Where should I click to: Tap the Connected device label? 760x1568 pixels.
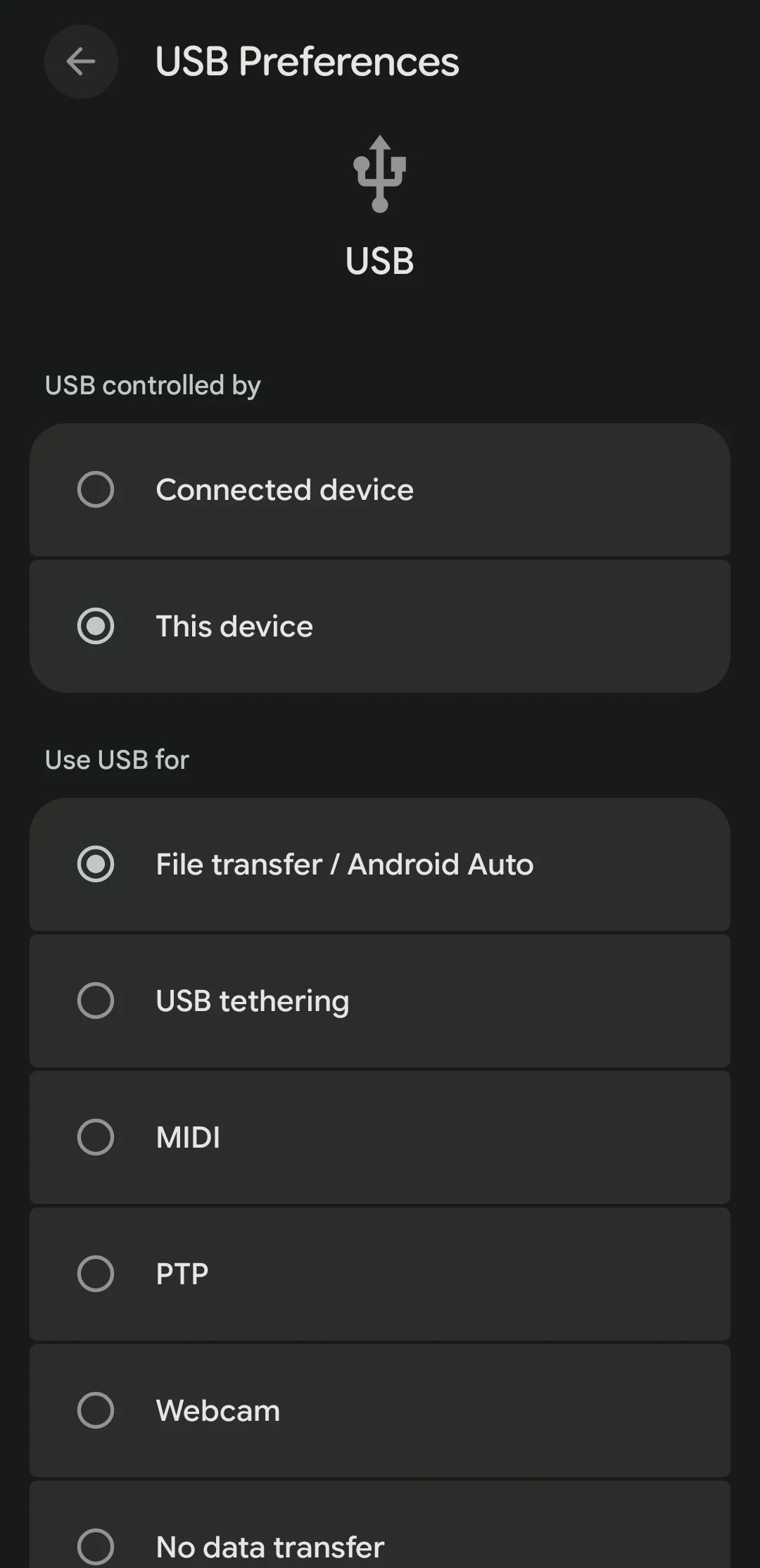click(284, 489)
